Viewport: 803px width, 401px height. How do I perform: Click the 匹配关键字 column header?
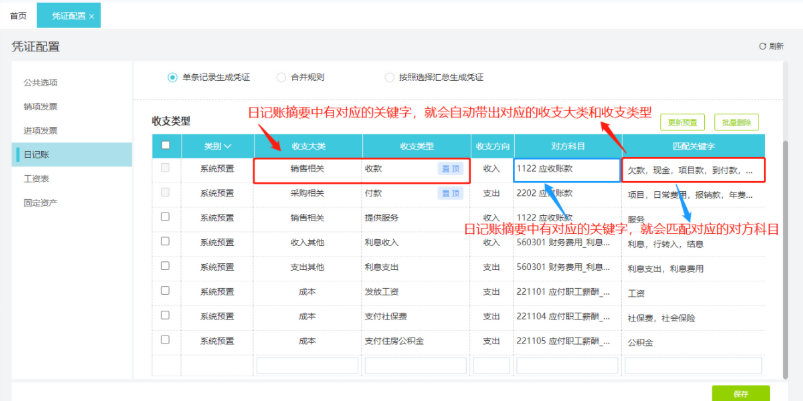(x=693, y=146)
